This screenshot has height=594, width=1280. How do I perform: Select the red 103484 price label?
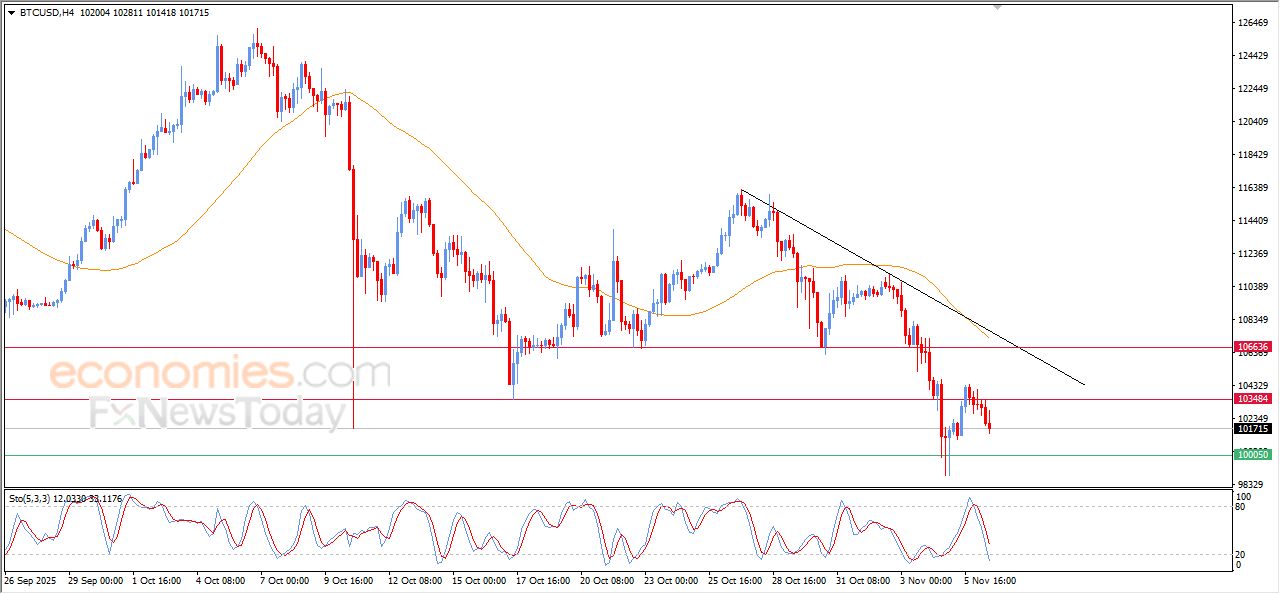pos(1253,399)
